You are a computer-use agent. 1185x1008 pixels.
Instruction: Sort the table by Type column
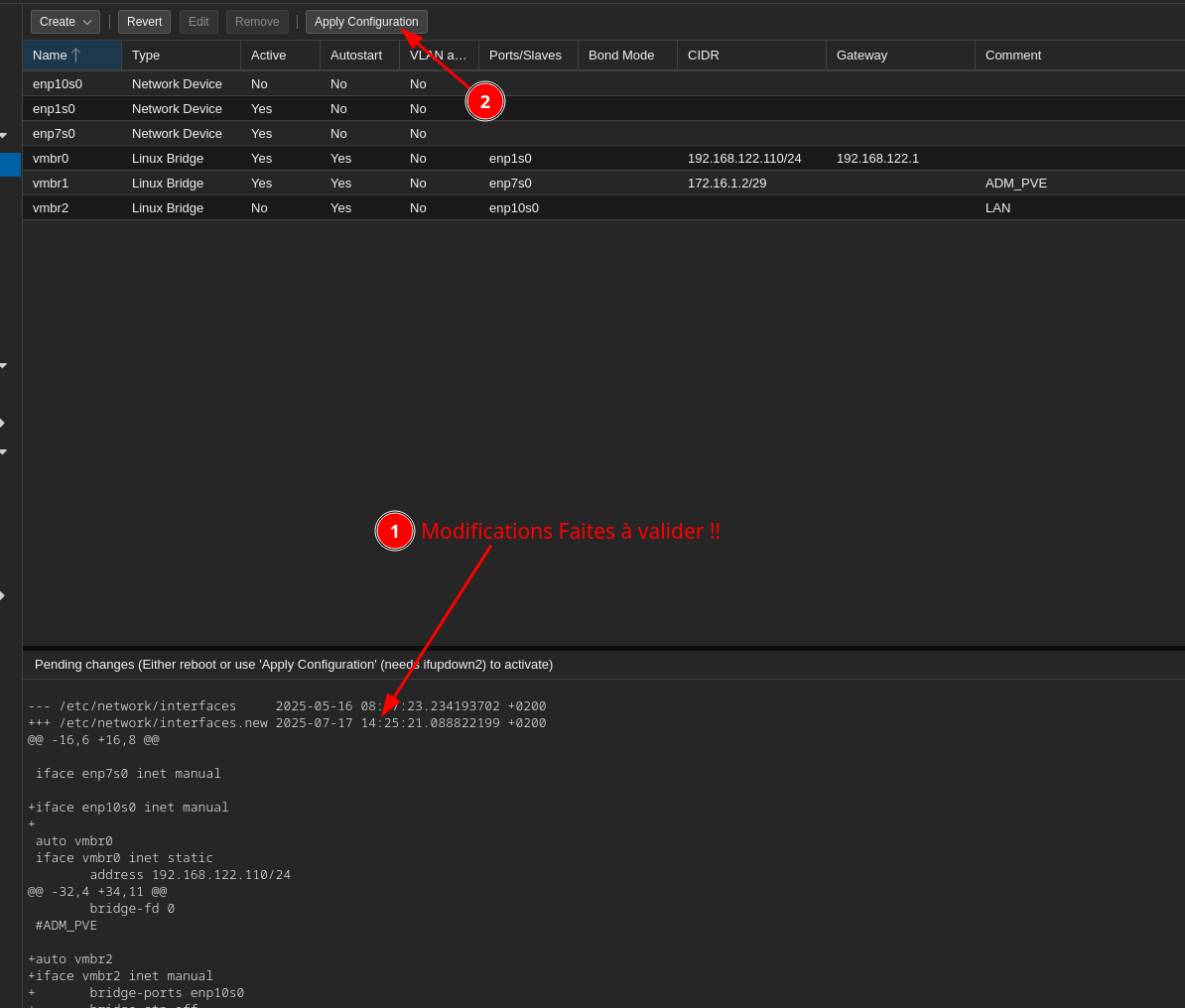(180, 56)
